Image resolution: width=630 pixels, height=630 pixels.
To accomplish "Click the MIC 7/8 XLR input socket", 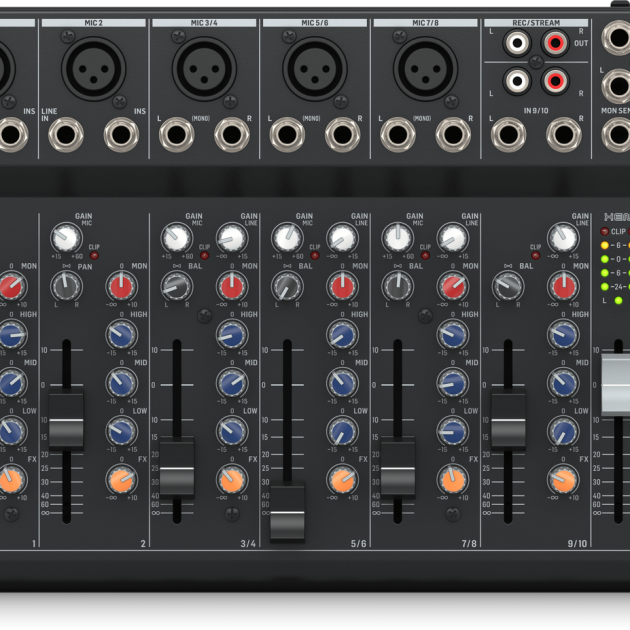I will click(425, 69).
